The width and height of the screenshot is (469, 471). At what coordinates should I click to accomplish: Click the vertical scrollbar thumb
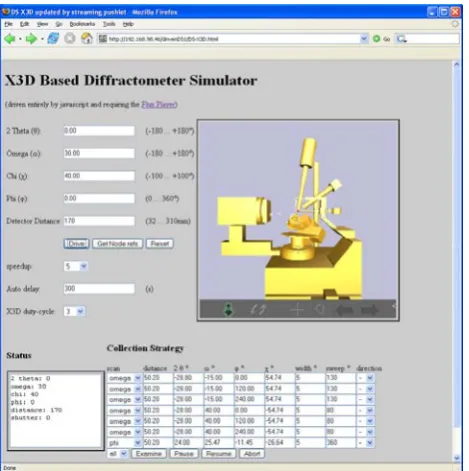click(x=457, y=248)
